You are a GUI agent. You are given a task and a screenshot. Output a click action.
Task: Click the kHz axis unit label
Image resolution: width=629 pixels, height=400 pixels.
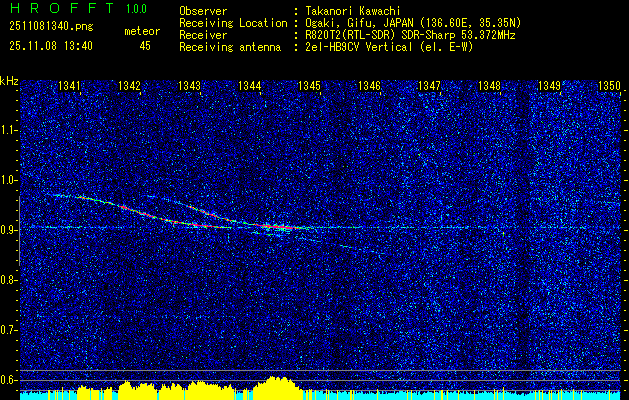(x=9, y=81)
